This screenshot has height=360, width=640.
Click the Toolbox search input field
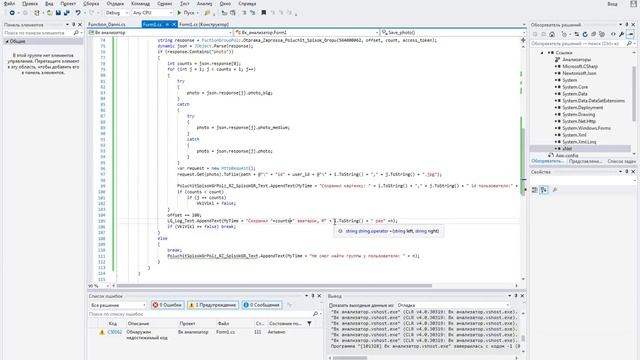(x=38, y=33)
